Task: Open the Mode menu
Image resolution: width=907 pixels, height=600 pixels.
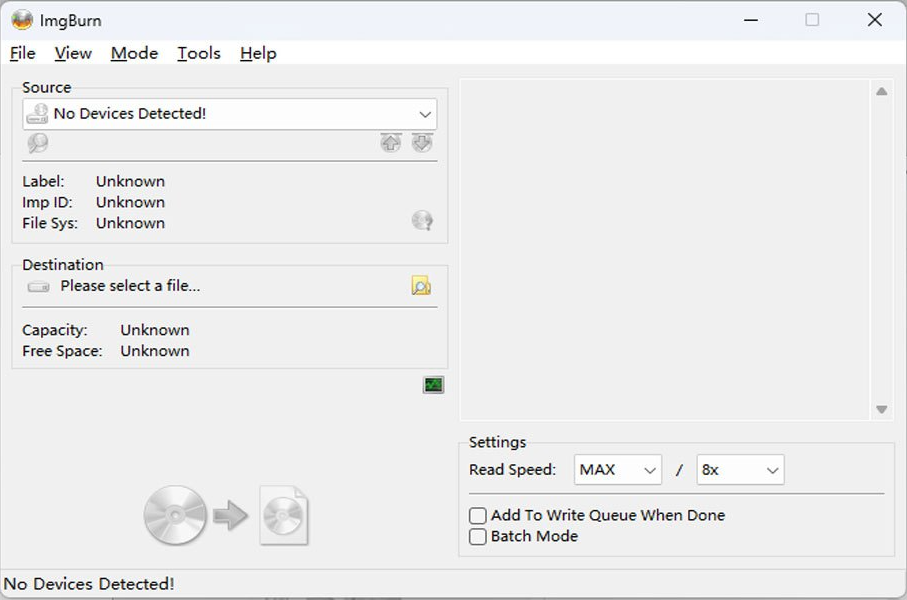Action: pos(134,53)
